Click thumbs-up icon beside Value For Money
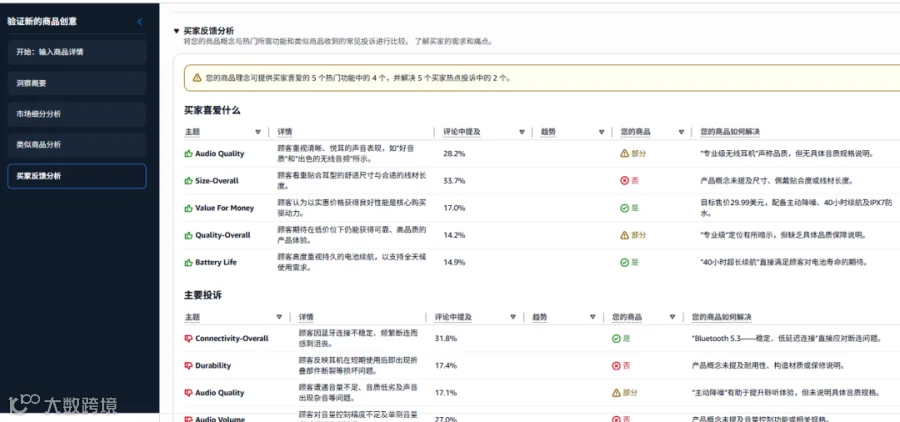 click(188, 208)
